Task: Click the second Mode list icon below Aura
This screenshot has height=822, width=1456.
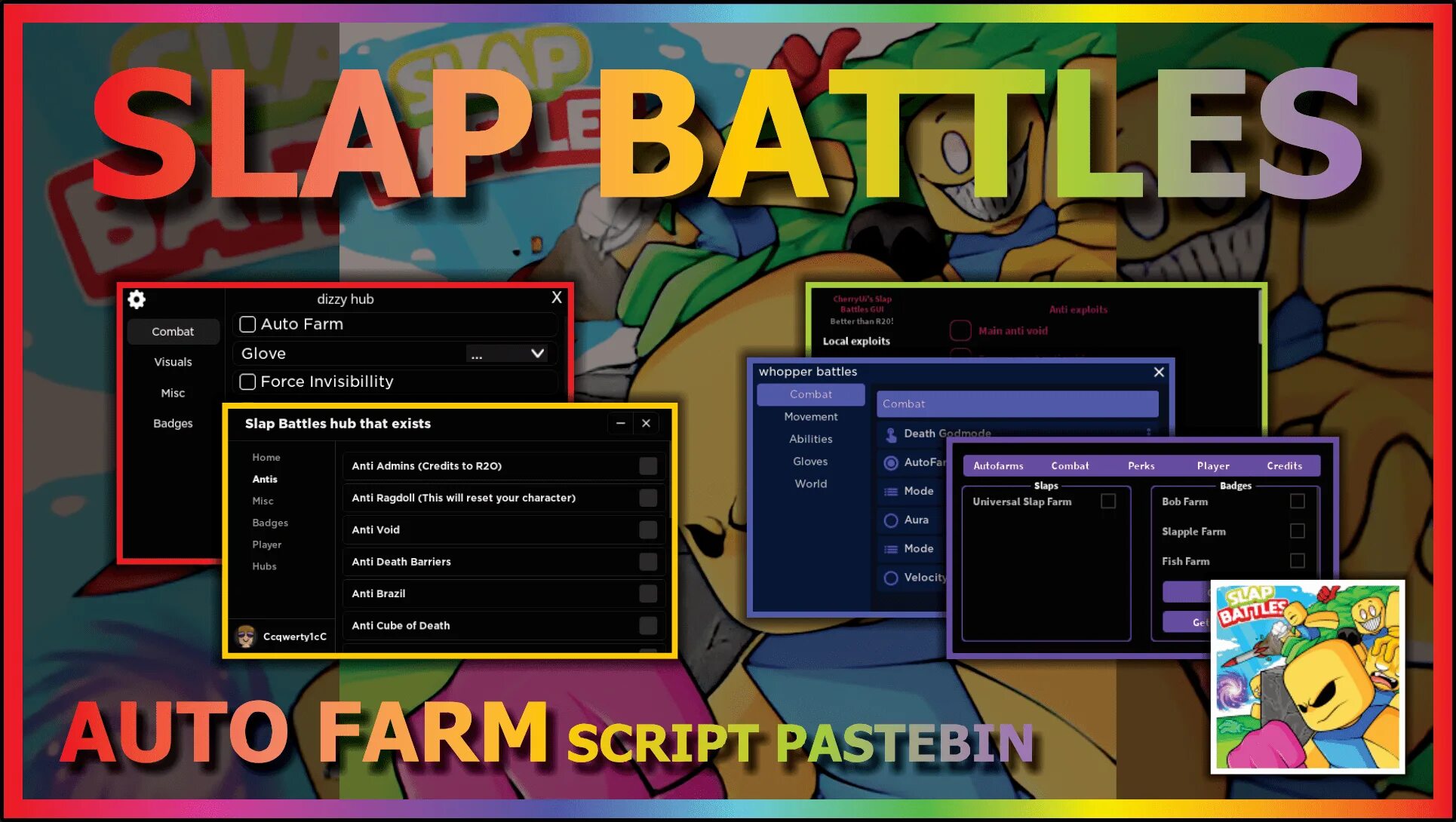Action: [x=891, y=549]
